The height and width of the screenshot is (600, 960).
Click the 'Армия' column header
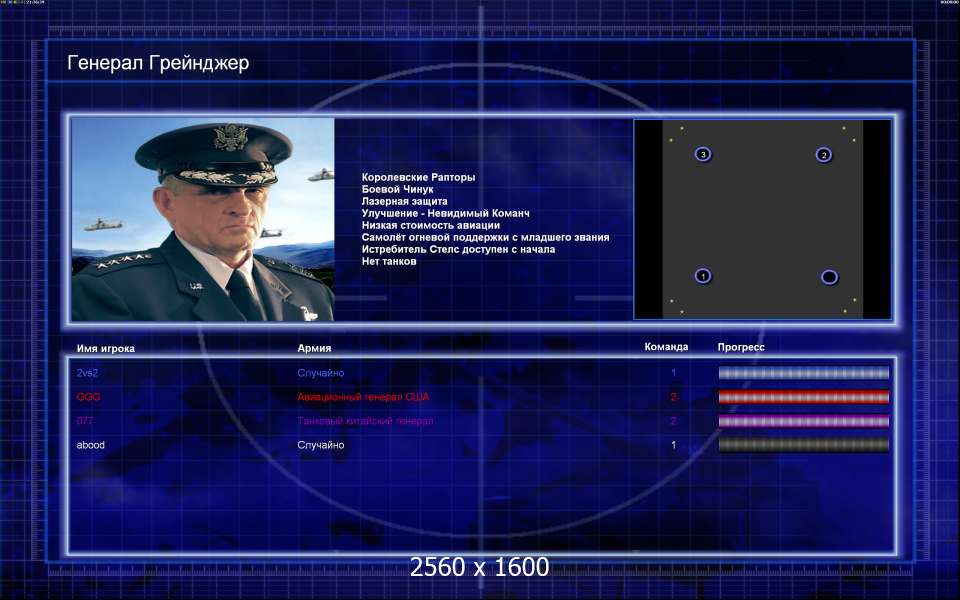pyautogui.click(x=314, y=348)
